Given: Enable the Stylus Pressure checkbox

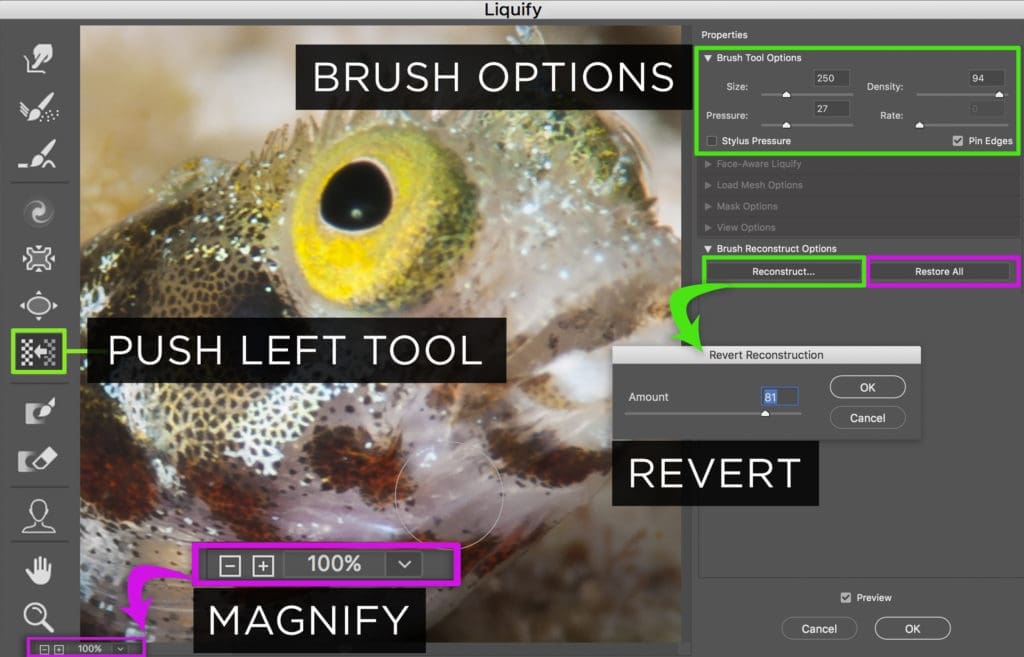Looking at the screenshot, I should 712,141.
